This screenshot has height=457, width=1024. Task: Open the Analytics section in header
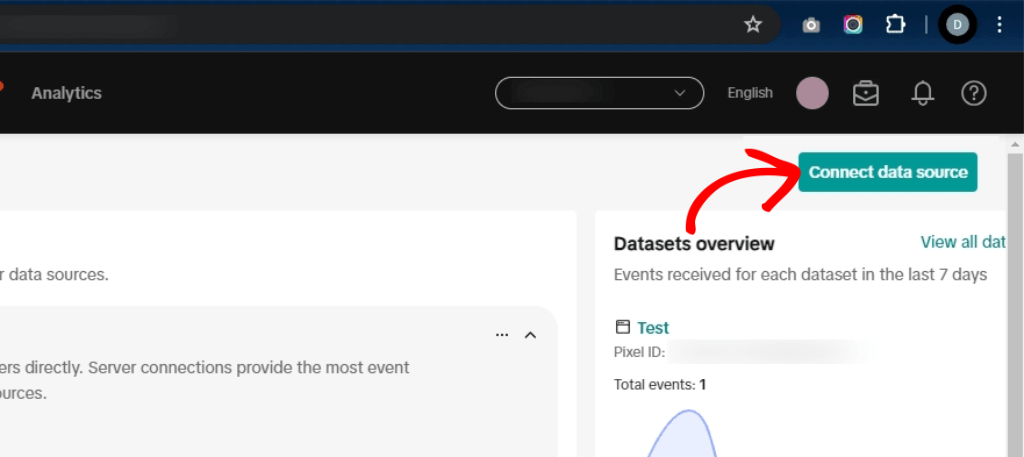coord(67,93)
